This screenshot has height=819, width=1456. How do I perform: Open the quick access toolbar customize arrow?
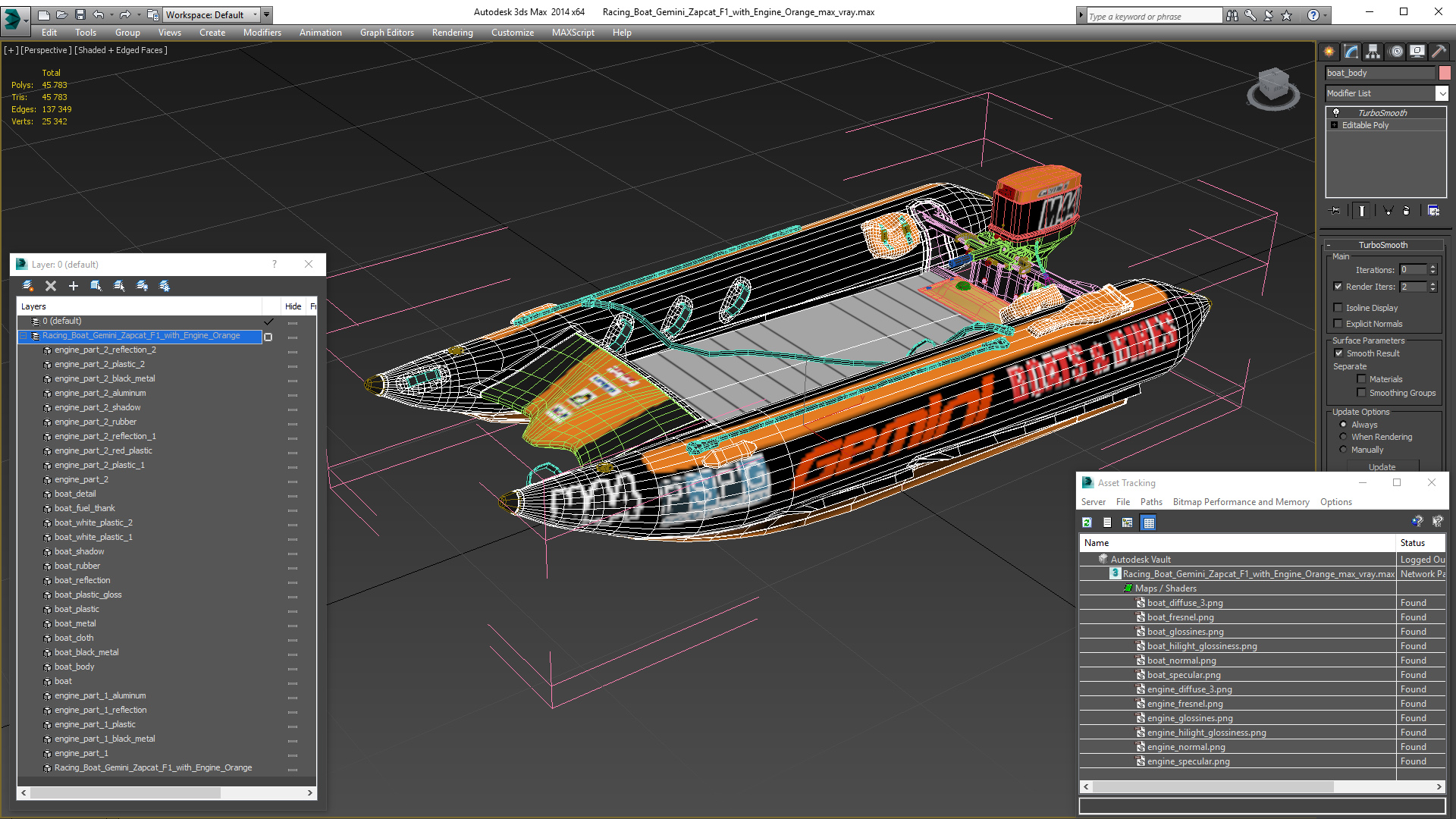point(266,14)
